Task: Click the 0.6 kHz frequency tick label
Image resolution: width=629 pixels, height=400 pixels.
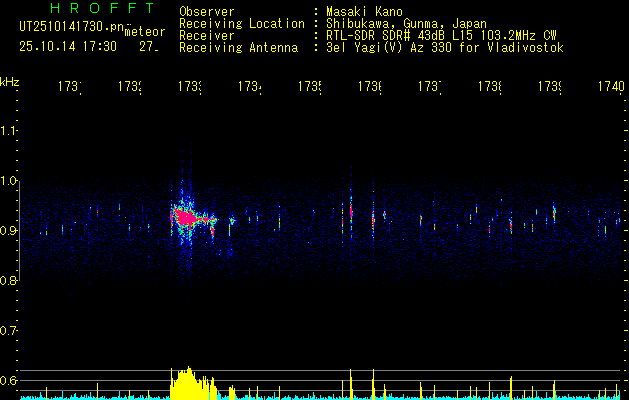Action: point(9,380)
